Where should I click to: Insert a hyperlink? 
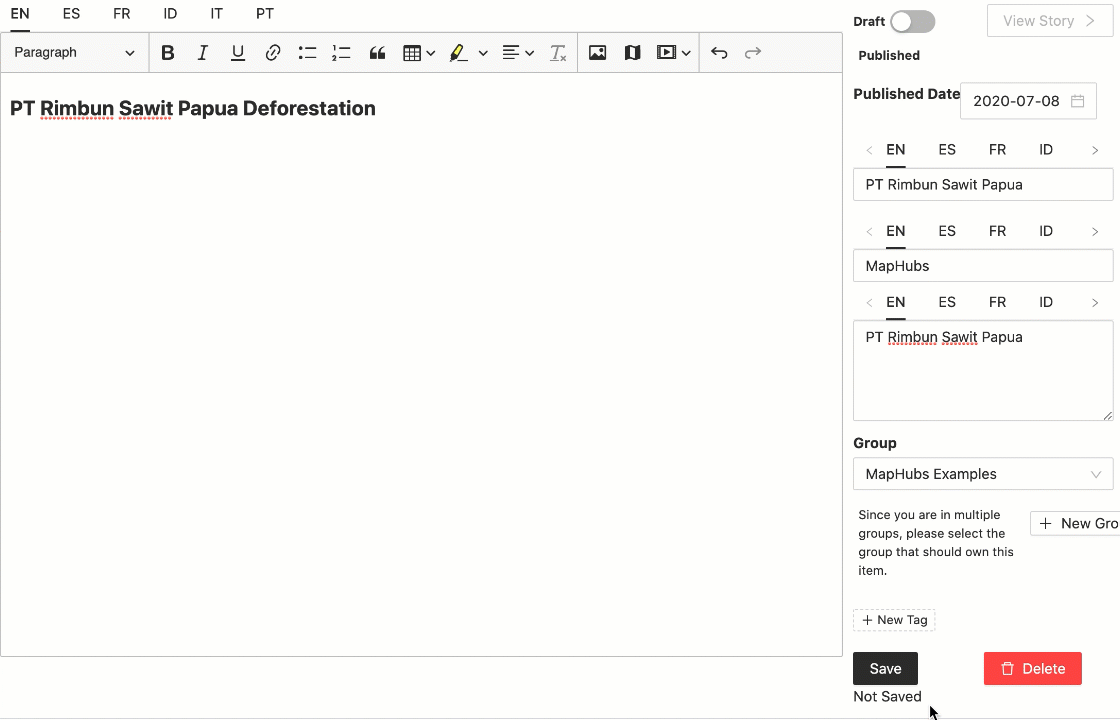[x=273, y=53]
